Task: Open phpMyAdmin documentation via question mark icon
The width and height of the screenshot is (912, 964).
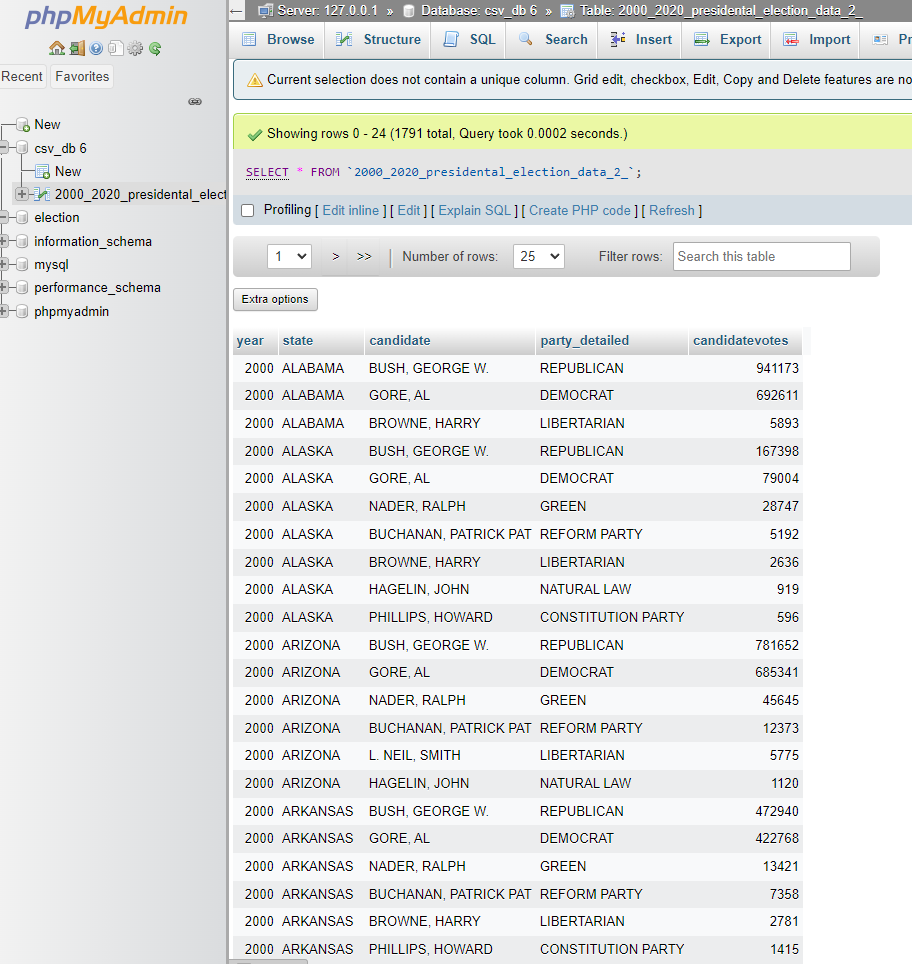Action: [x=94, y=49]
